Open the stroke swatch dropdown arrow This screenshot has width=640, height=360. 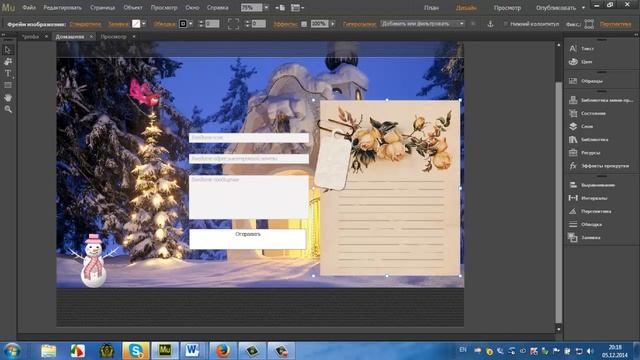(191, 24)
